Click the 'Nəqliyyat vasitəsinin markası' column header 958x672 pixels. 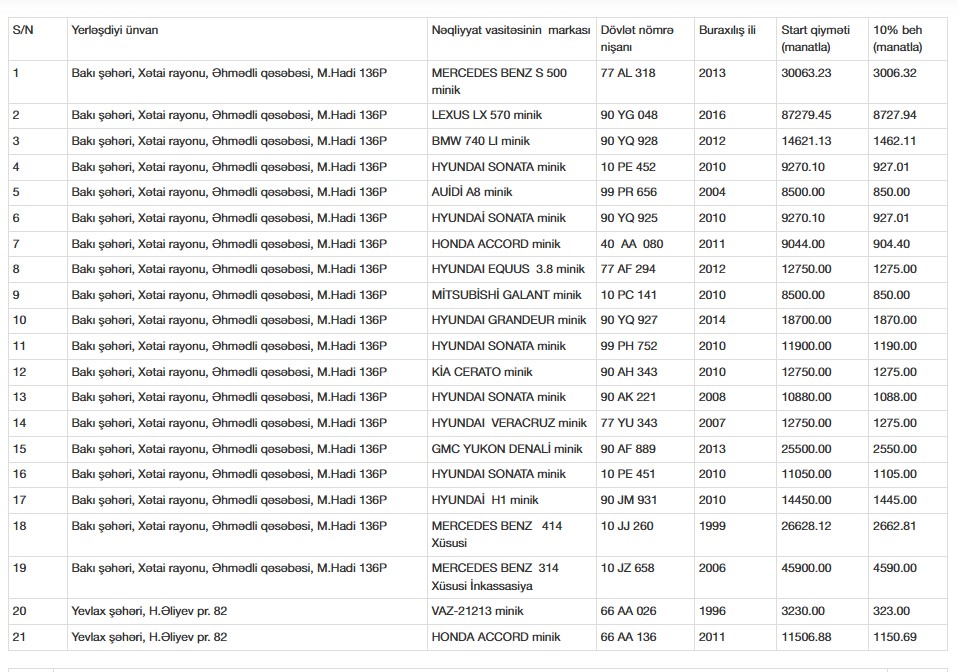(x=511, y=30)
